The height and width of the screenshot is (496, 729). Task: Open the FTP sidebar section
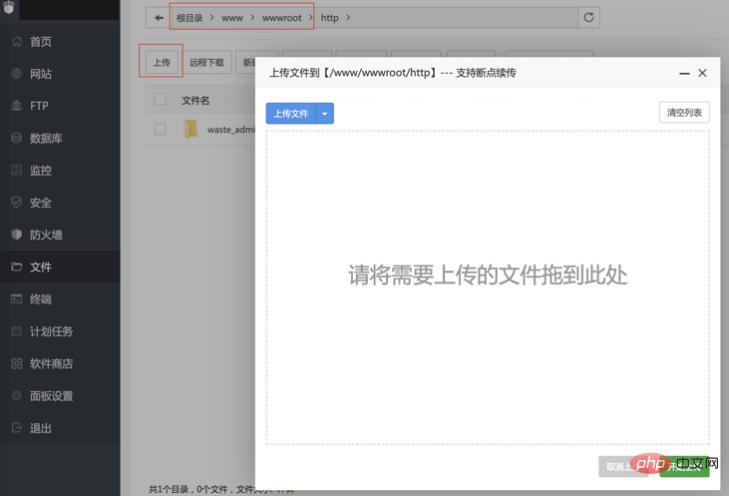39,106
